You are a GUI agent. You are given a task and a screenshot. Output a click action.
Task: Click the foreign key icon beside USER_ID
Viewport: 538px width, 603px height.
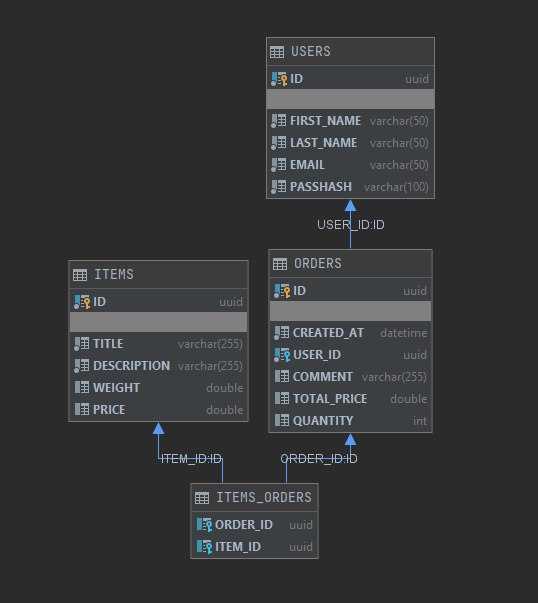click(282, 355)
